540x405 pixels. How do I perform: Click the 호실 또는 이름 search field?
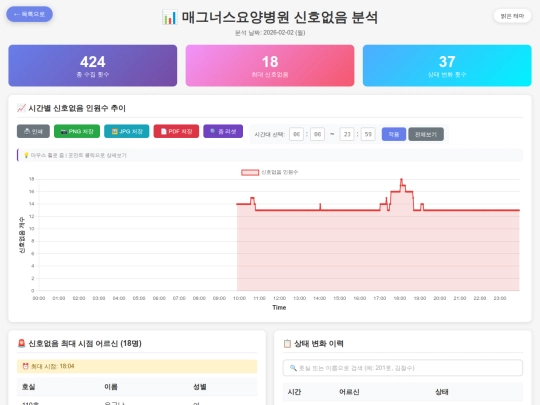click(403, 368)
